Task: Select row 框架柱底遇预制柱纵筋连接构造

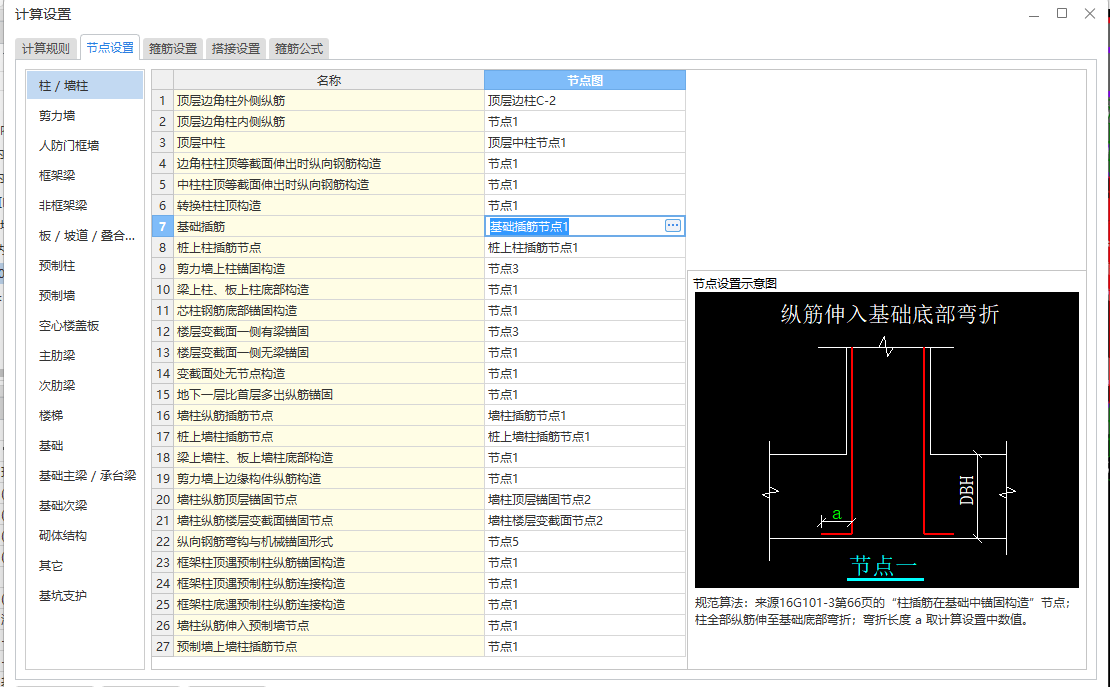Action: pos(328,604)
